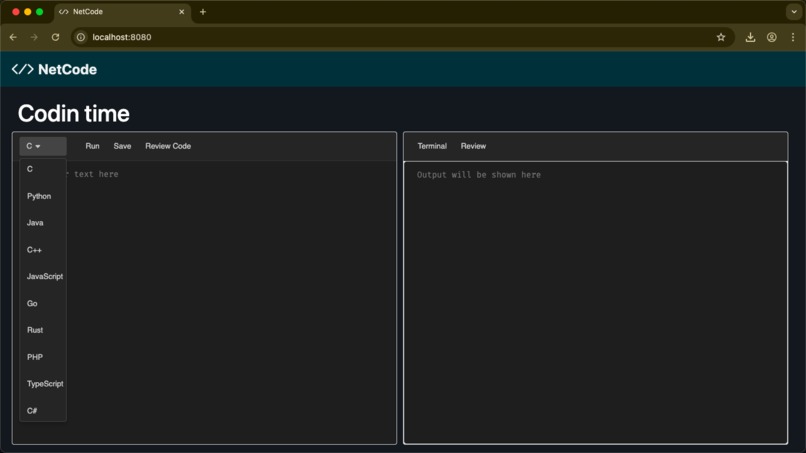The image size is (806, 453).
Task: Select TypeScript language option
Action: tap(43, 384)
